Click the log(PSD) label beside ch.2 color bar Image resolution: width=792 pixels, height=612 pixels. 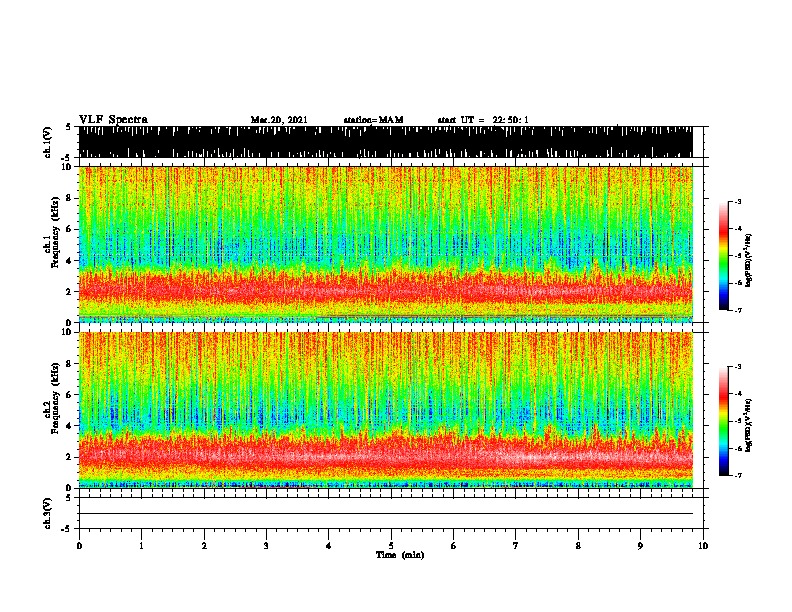pos(749,425)
